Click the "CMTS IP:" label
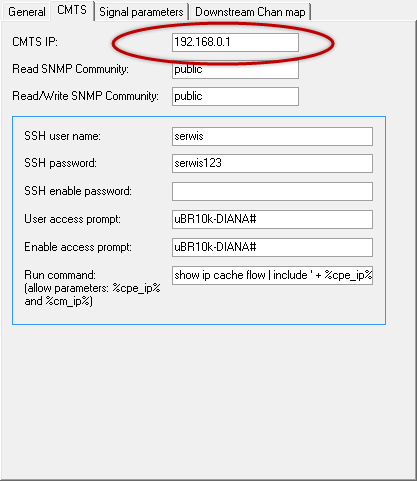 point(35,42)
